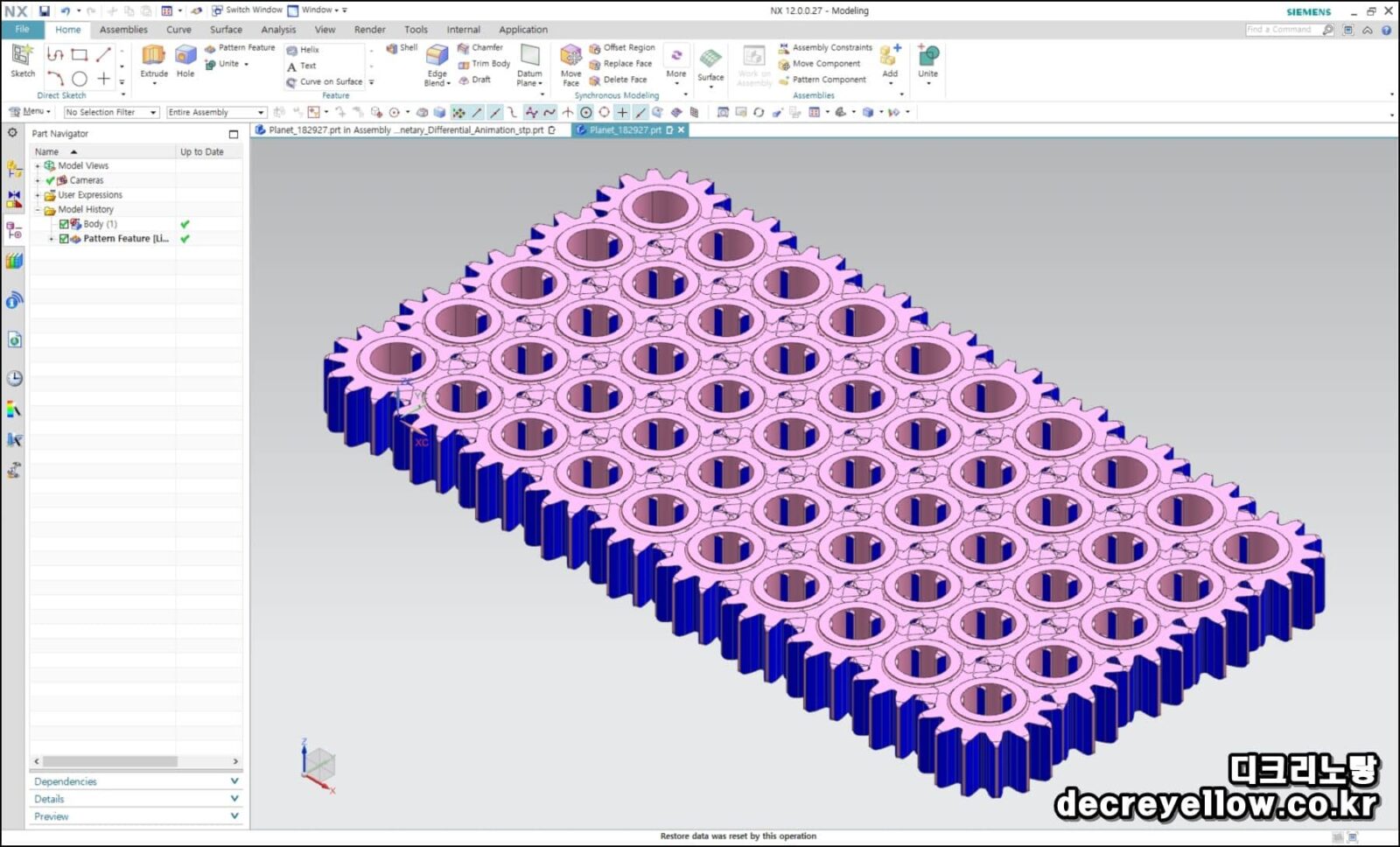The image size is (1400, 847).
Task: Expand the User Expressions node
Action: (37, 195)
